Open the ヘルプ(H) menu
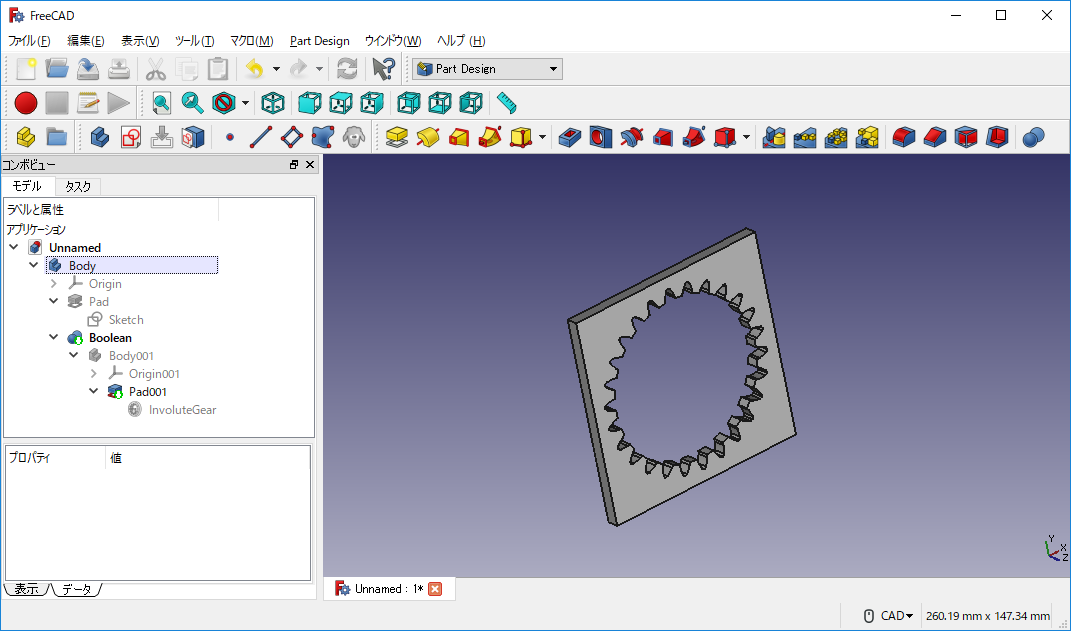The height and width of the screenshot is (631, 1071). [461, 41]
